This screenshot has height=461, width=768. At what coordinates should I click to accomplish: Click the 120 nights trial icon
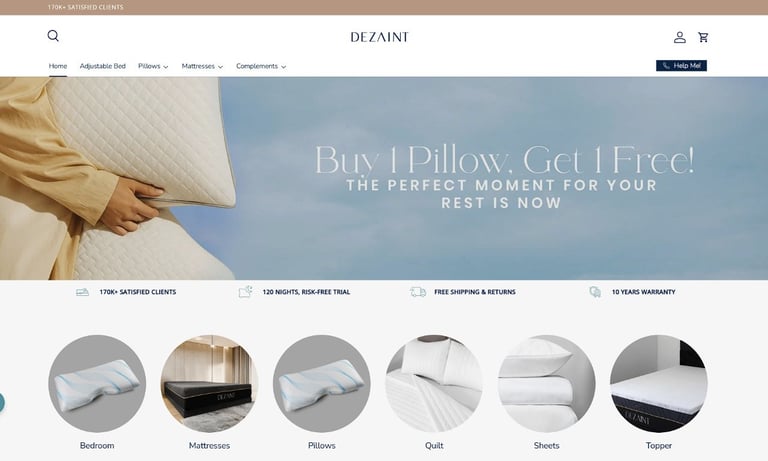[245, 291]
